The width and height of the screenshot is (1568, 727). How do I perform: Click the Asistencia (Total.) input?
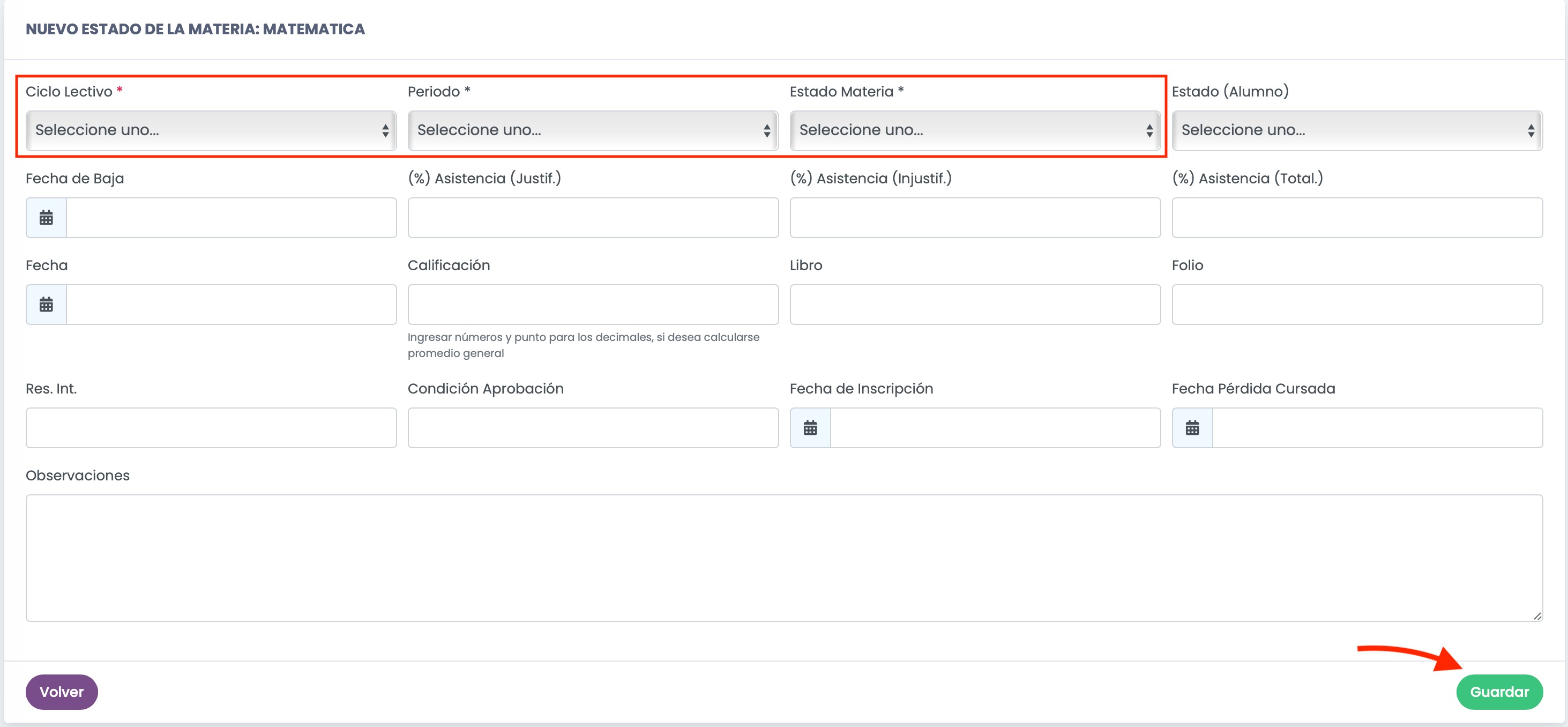coord(1356,217)
